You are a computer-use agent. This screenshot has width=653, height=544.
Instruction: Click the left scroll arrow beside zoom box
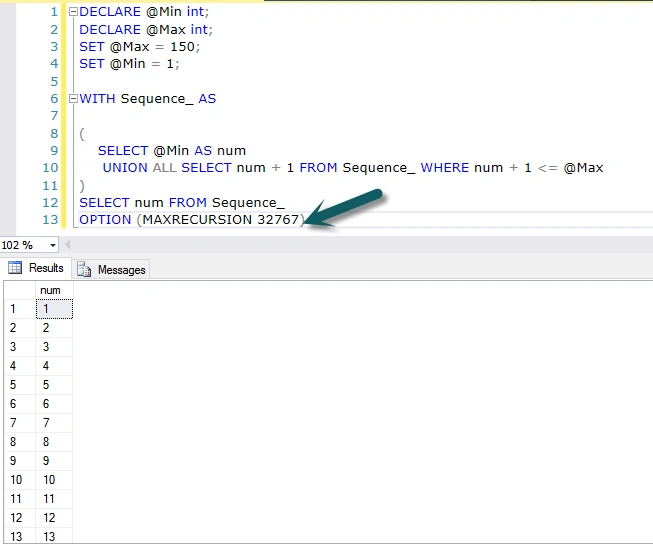coord(67,245)
